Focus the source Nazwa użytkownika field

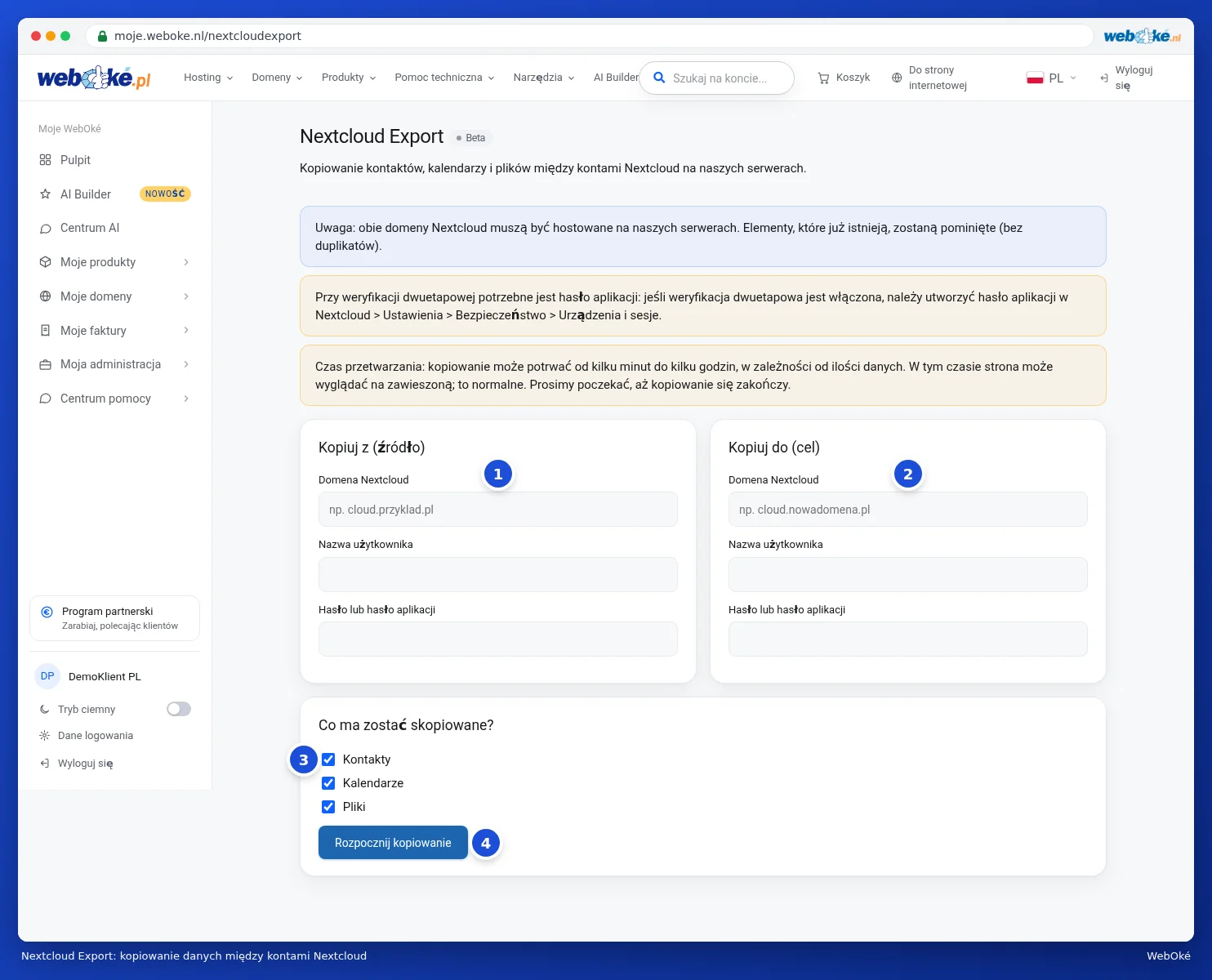pos(498,575)
